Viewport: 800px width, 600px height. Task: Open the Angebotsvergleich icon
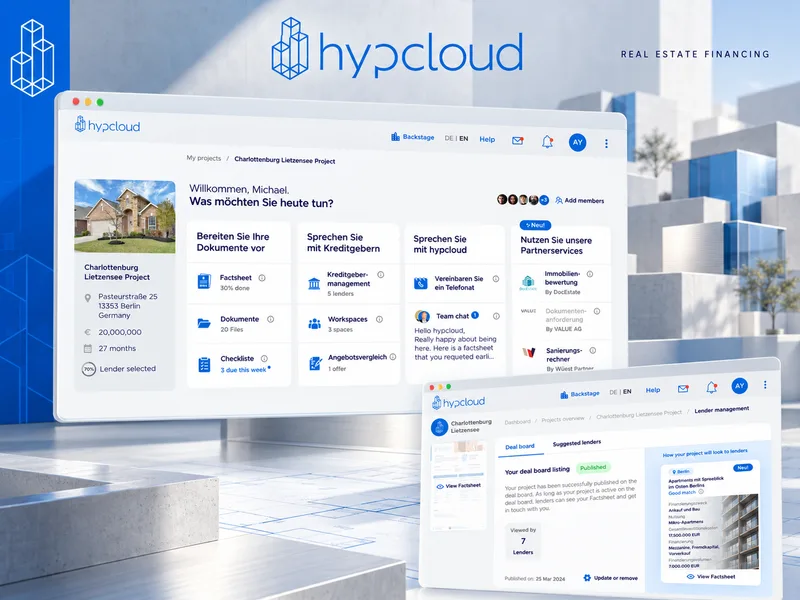click(x=315, y=363)
